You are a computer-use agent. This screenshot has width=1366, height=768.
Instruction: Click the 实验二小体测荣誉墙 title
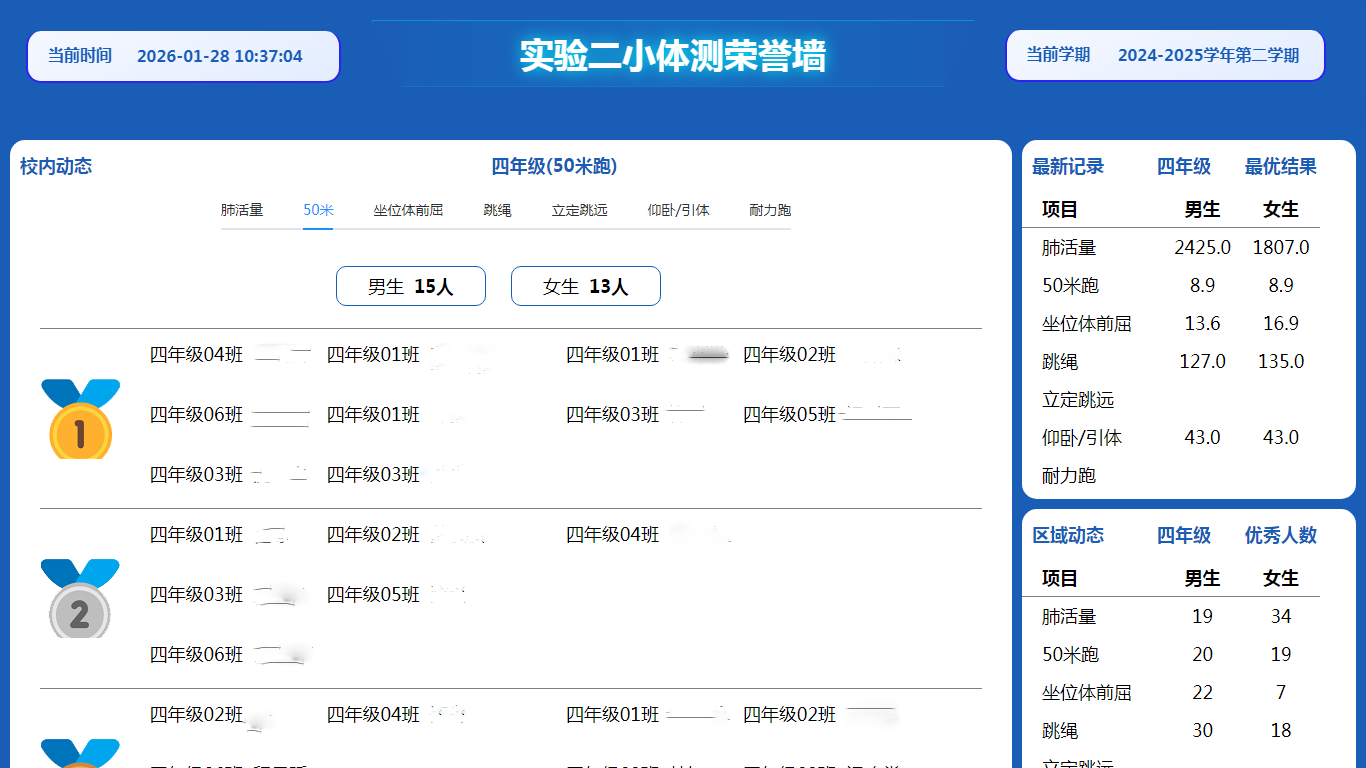pos(672,56)
